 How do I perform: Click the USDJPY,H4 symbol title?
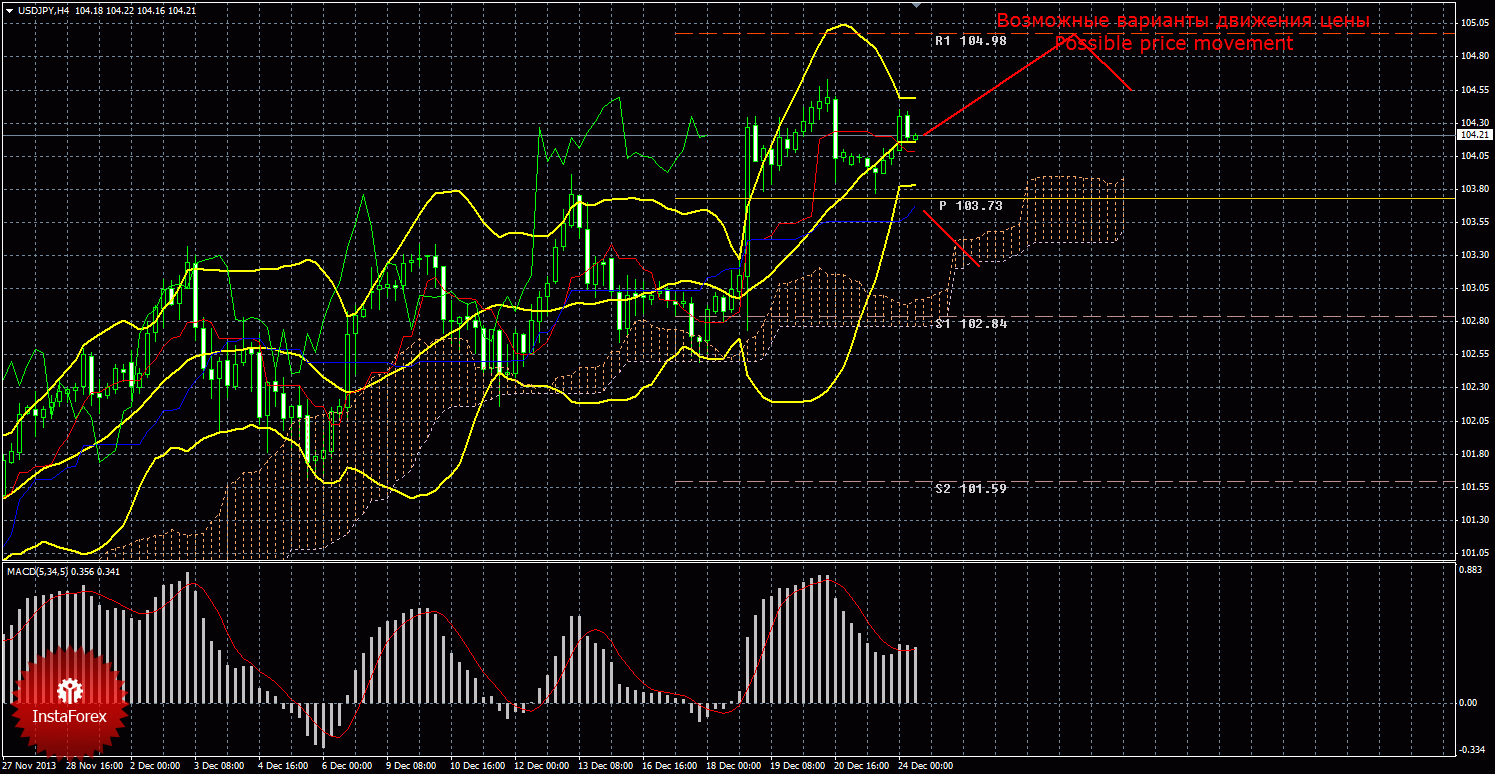click(43, 10)
